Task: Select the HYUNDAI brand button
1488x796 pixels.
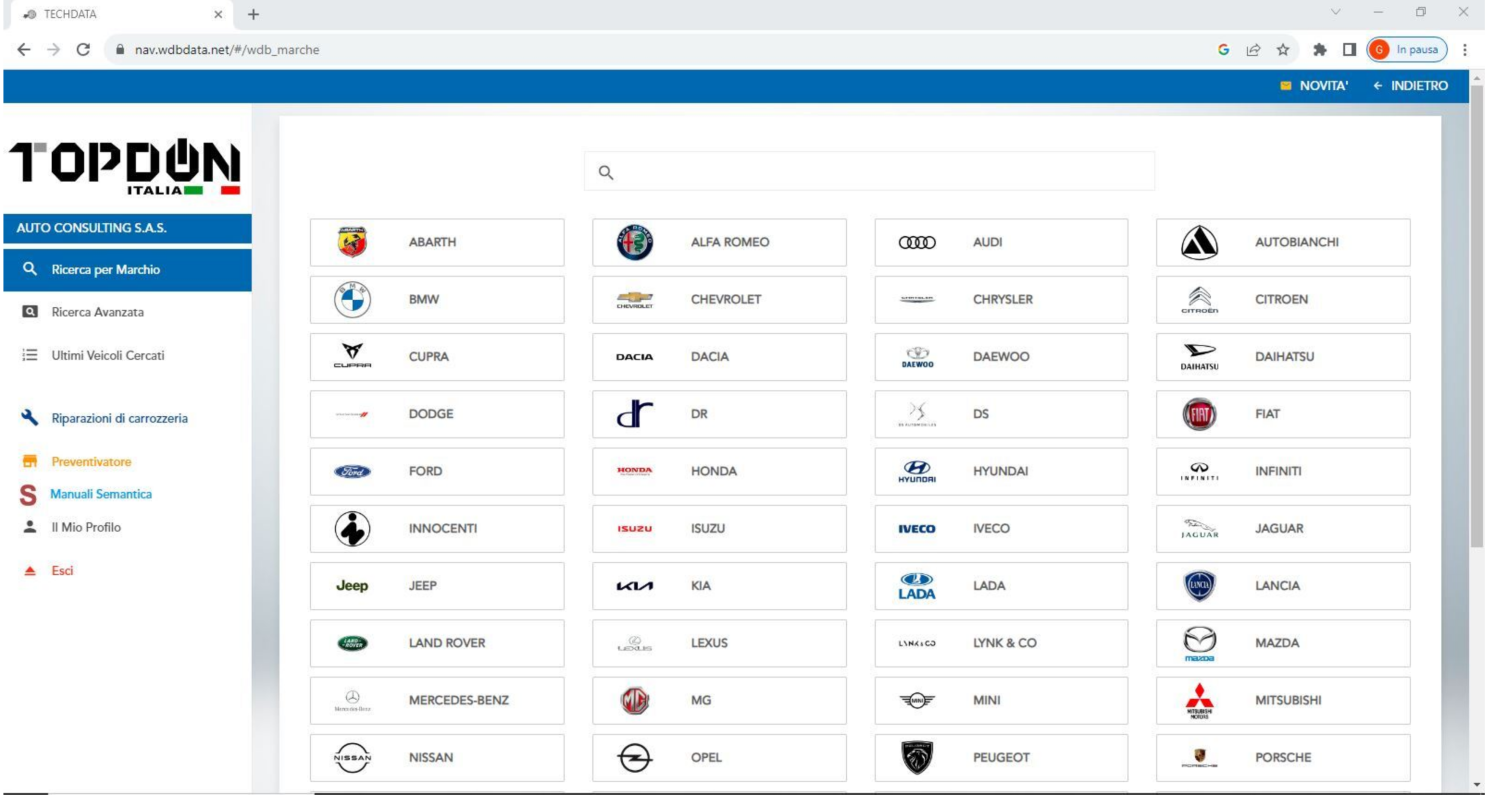Action: coord(1001,471)
